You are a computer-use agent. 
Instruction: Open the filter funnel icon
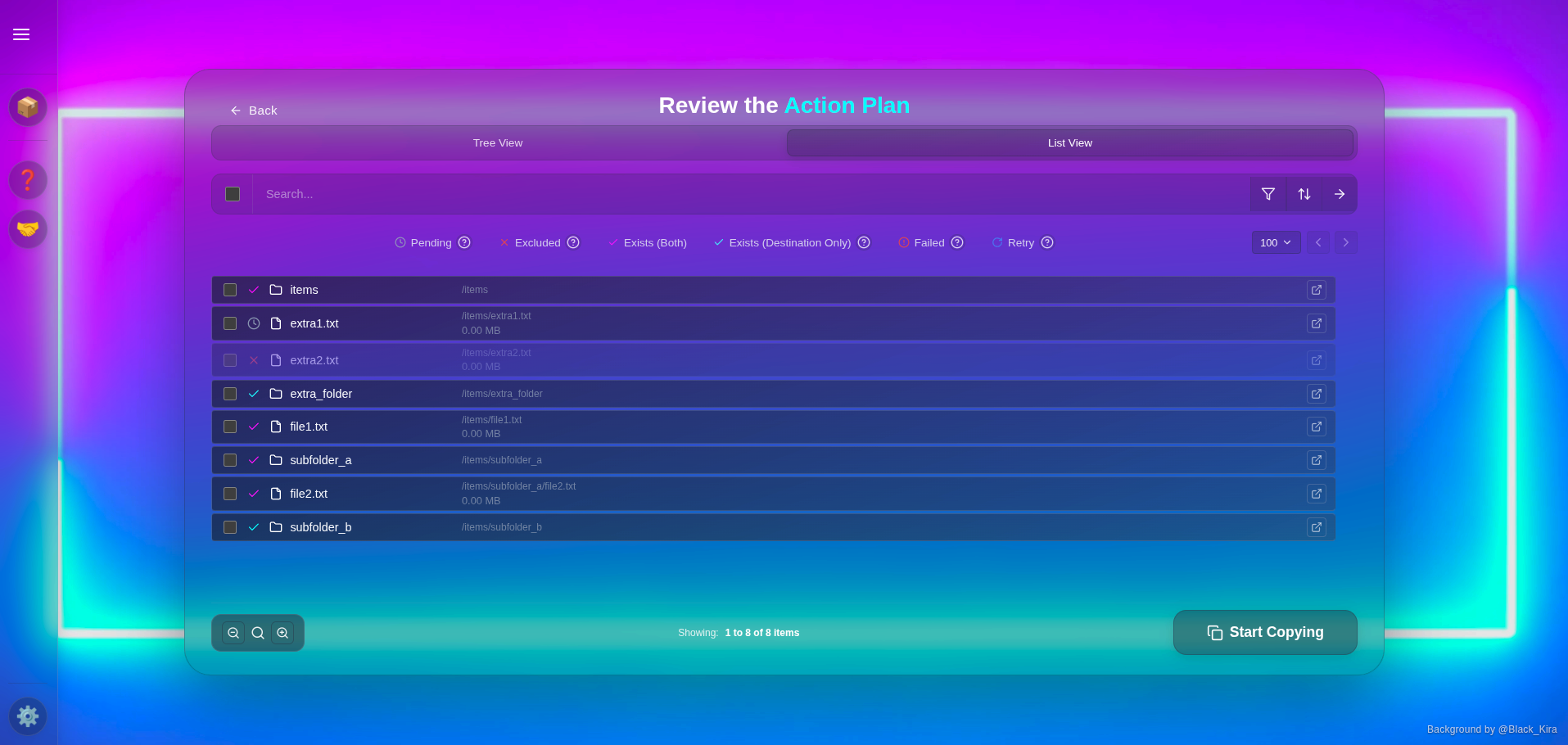(x=1268, y=194)
